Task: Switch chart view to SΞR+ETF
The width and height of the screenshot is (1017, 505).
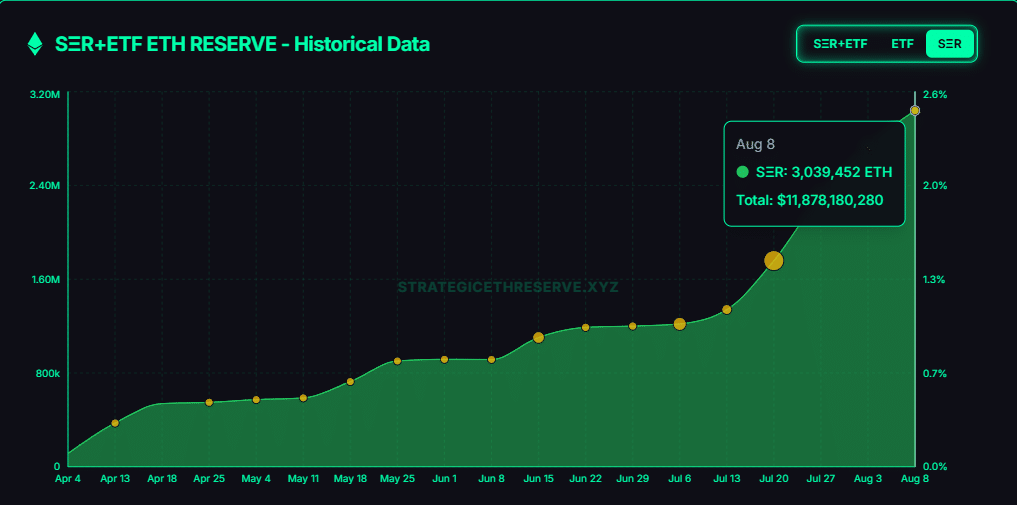Action: 839,44
